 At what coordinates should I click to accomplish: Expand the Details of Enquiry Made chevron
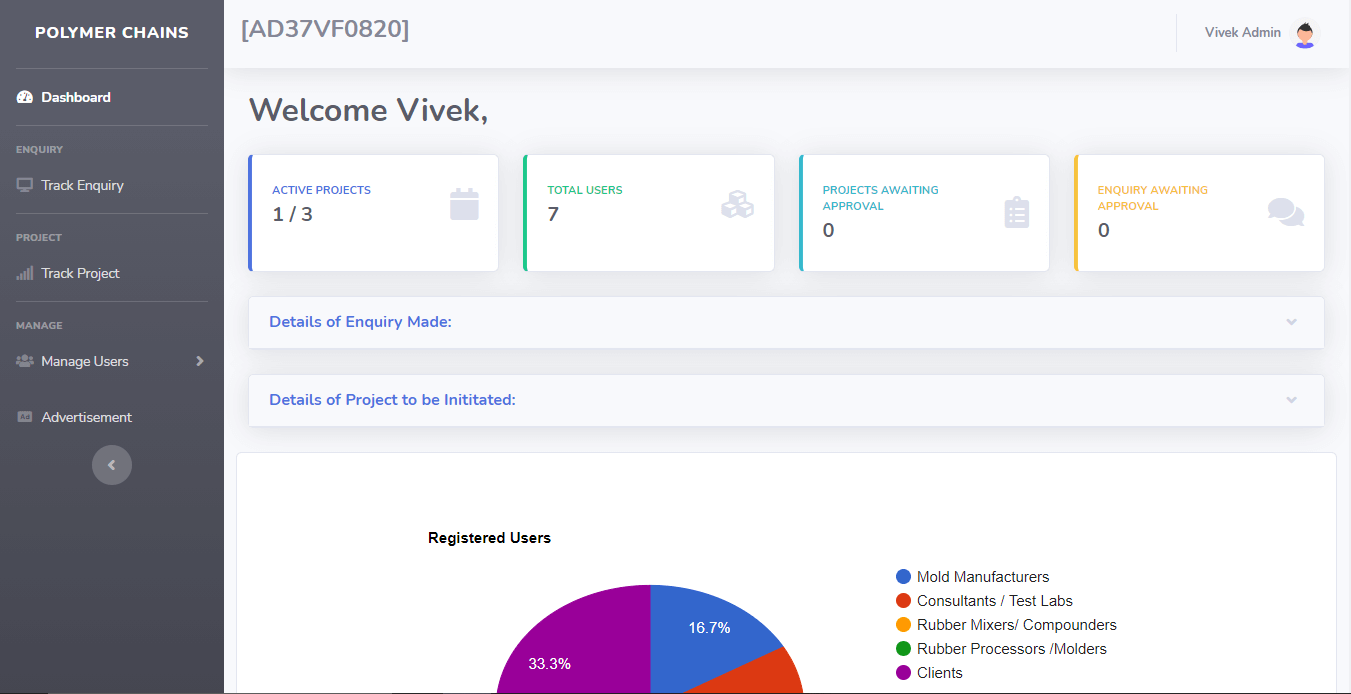tap(1292, 322)
